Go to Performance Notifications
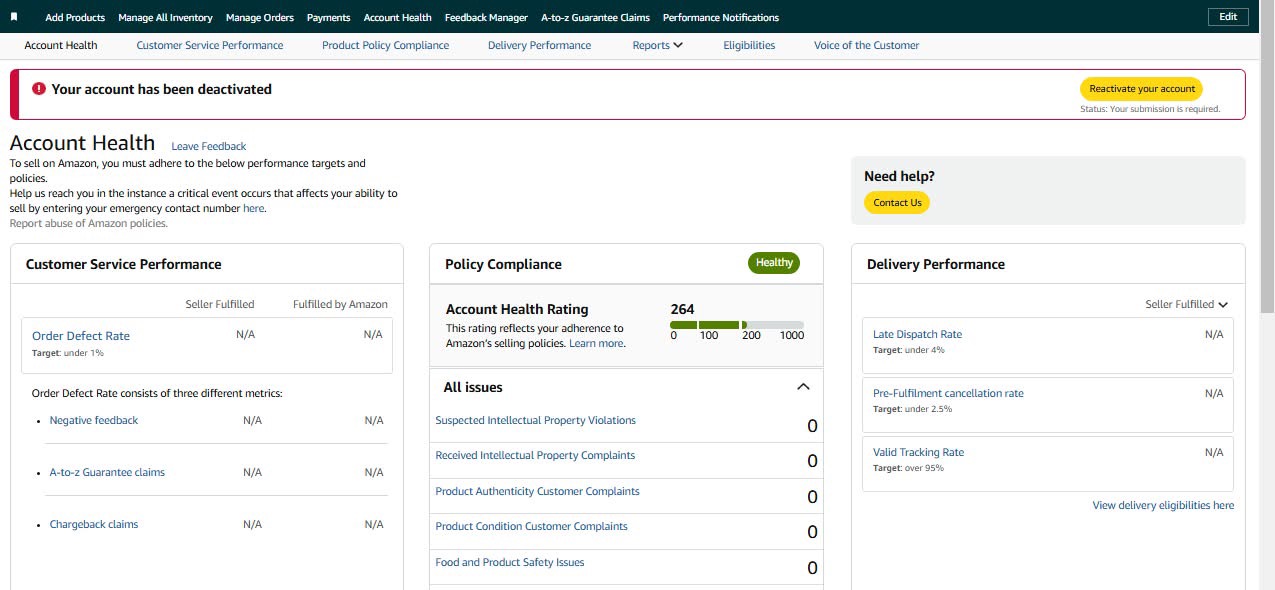This screenshot has height=590, width=1275. coord(721,17)
